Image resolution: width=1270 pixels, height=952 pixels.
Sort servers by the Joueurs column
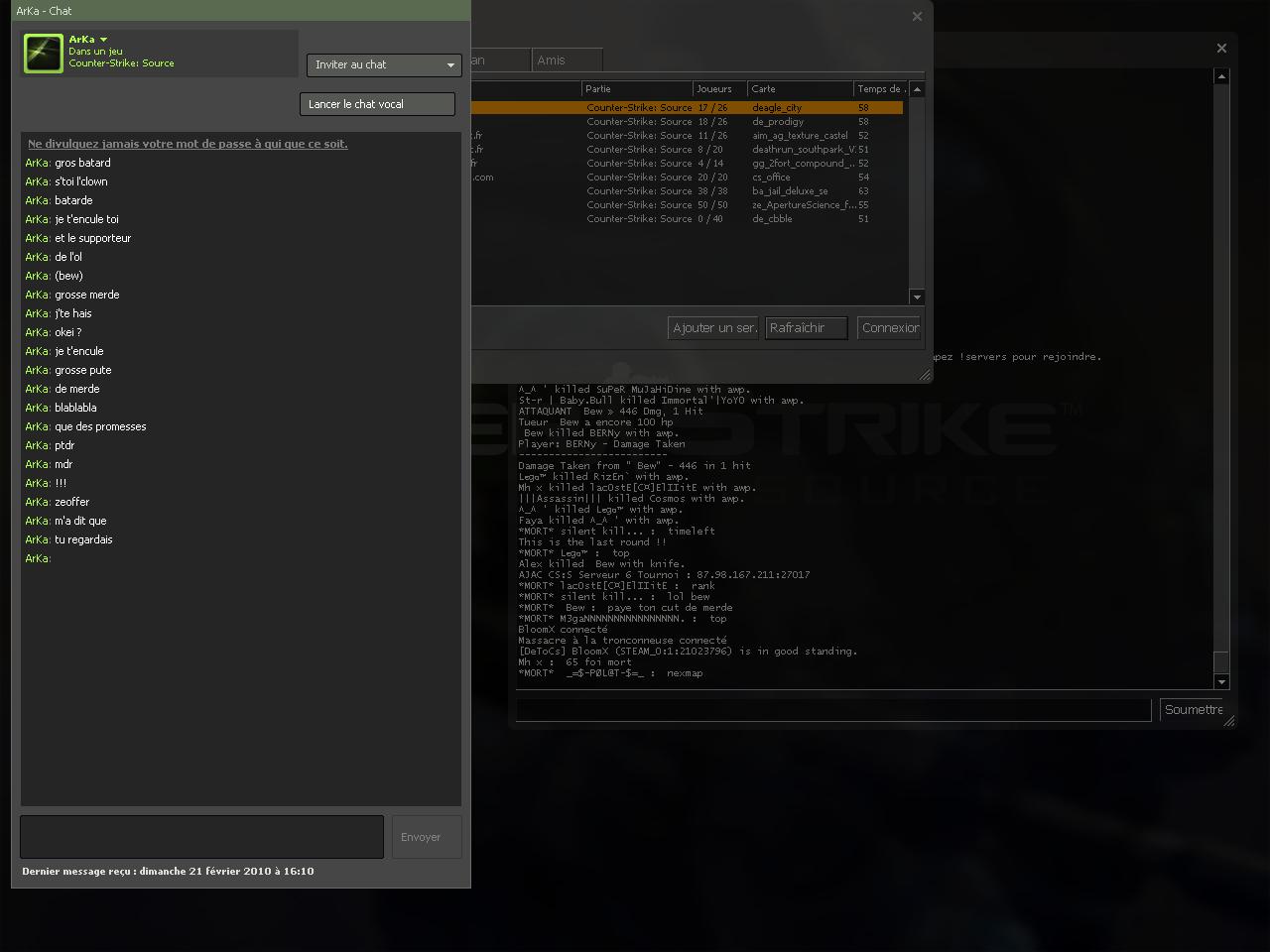[x=718, y=89]
